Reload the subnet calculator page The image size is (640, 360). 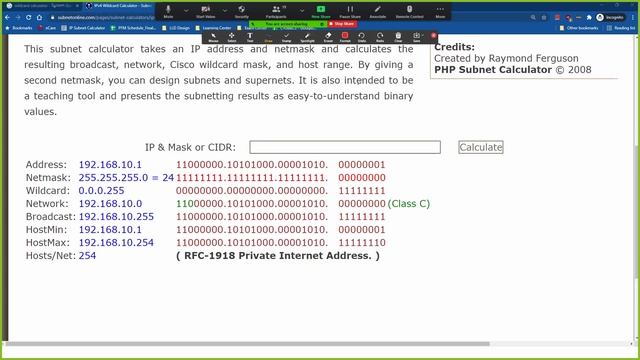[x=29, y=18]
